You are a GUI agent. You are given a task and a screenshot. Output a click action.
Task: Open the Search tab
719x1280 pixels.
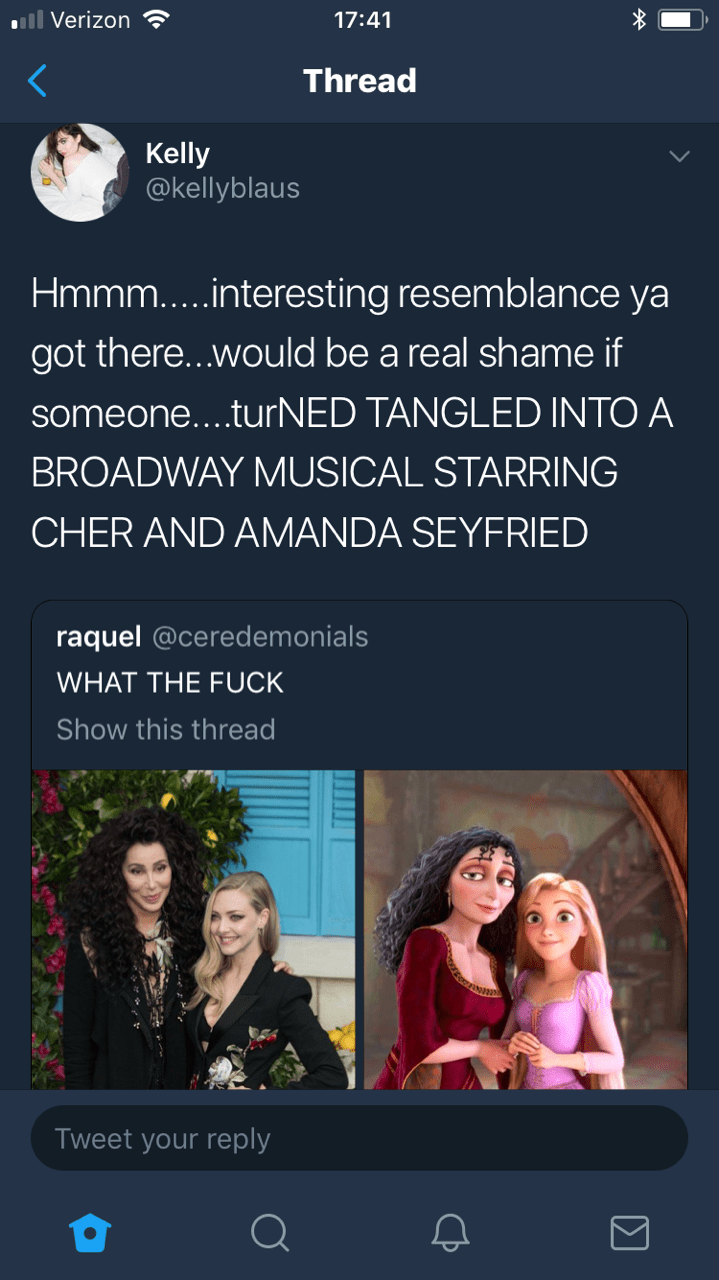coord(269,1233)
